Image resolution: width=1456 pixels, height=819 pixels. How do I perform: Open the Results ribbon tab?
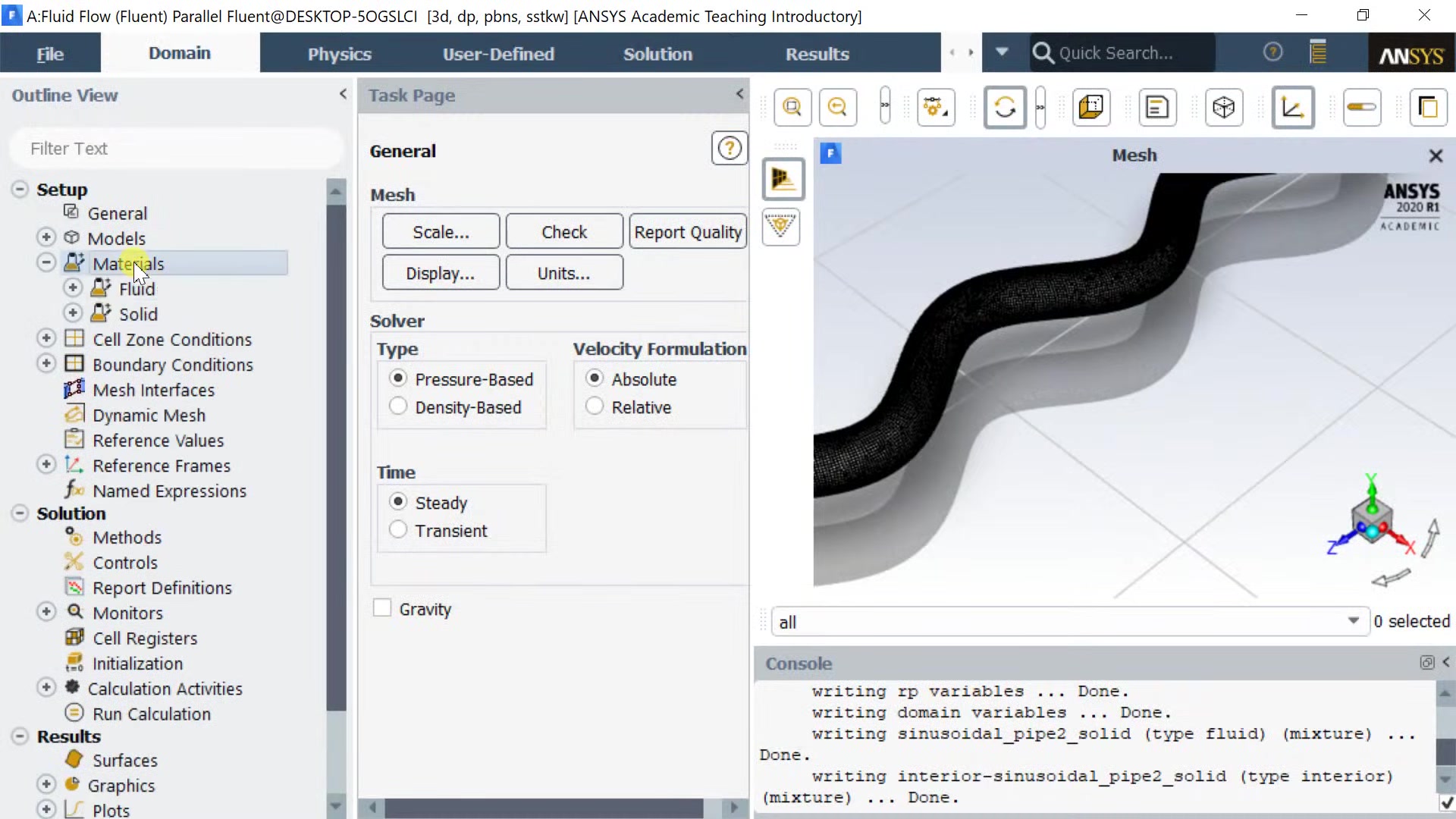pyautogui.click(x=817, y=54)
